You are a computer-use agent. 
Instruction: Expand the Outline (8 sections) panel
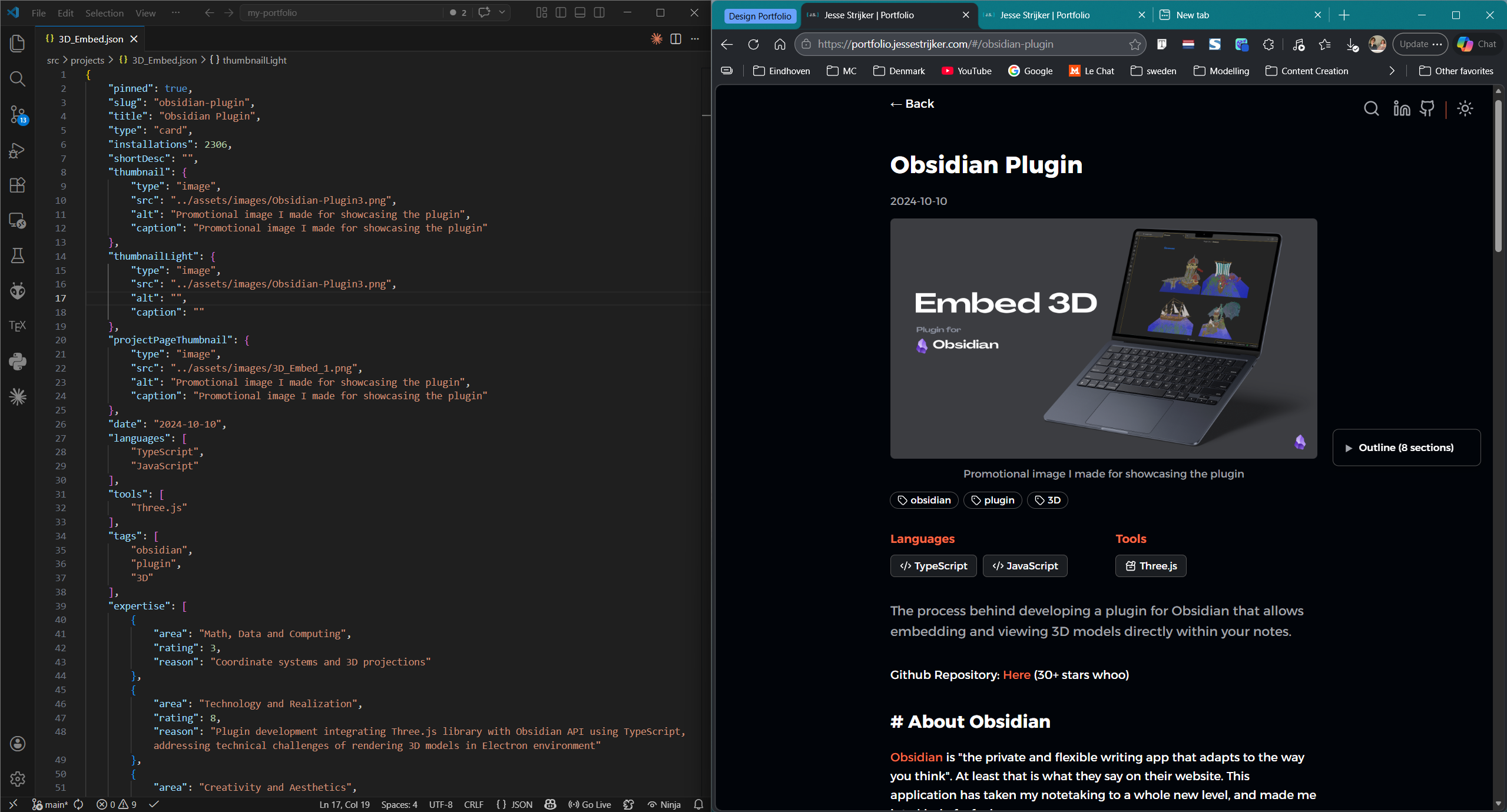tap(1406, 448)
